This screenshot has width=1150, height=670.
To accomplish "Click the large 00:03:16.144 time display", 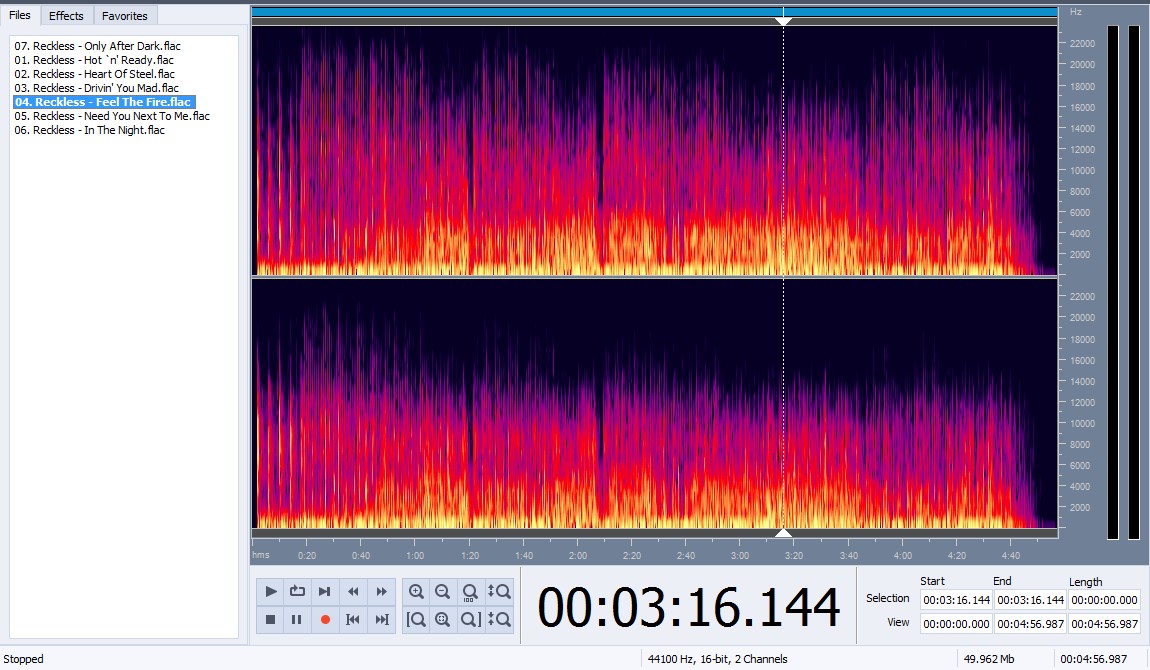I will pos(689,608).
